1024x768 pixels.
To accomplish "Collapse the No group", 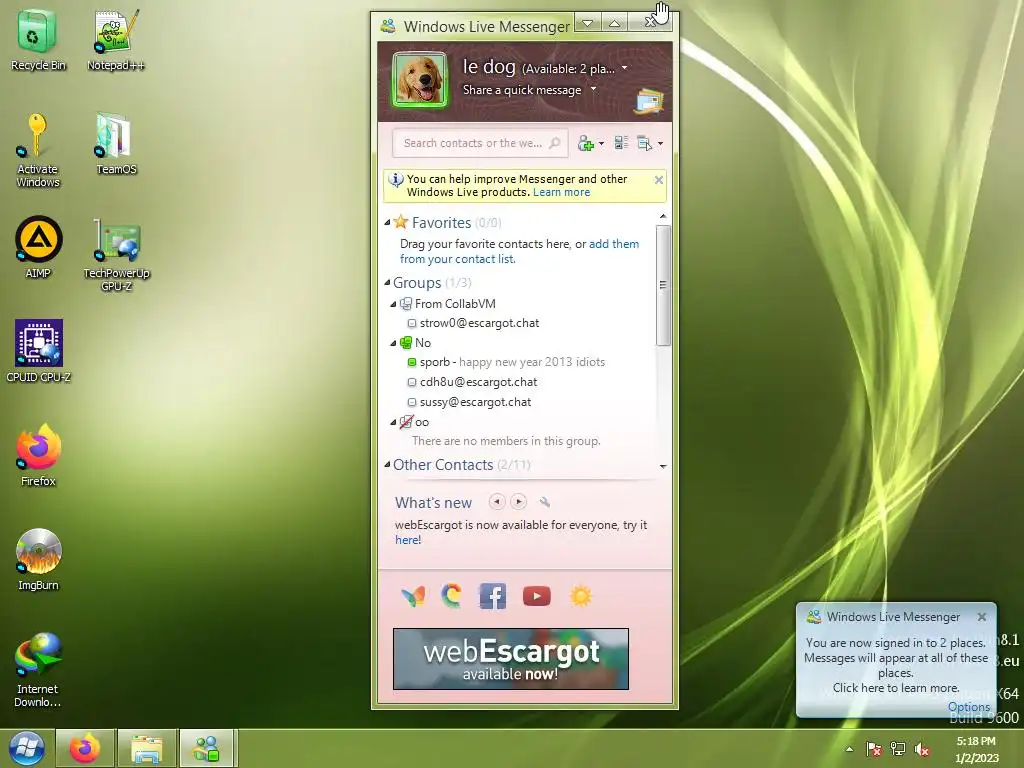I will pos(393,343).
